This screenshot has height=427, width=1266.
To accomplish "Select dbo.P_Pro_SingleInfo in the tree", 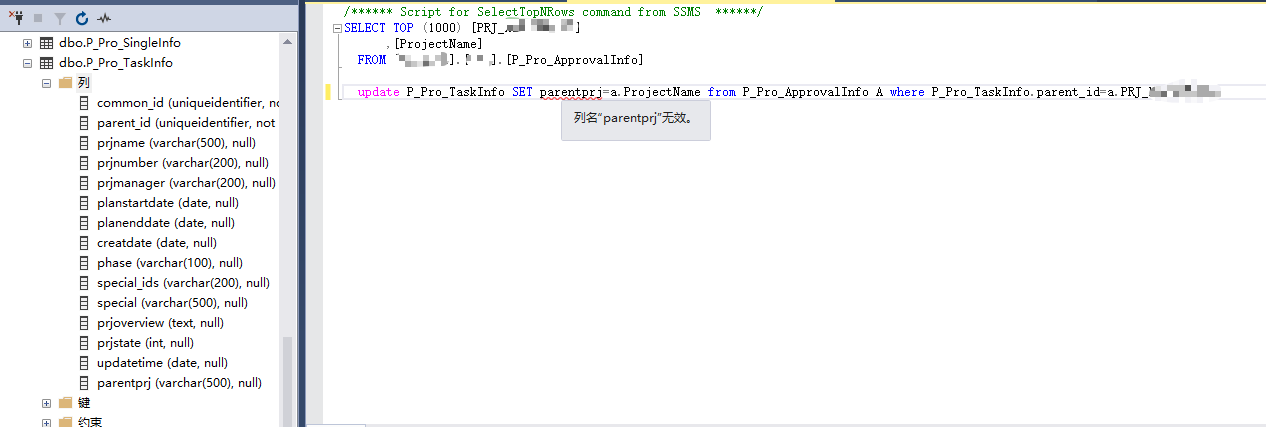I will click(x=120, y=43).
